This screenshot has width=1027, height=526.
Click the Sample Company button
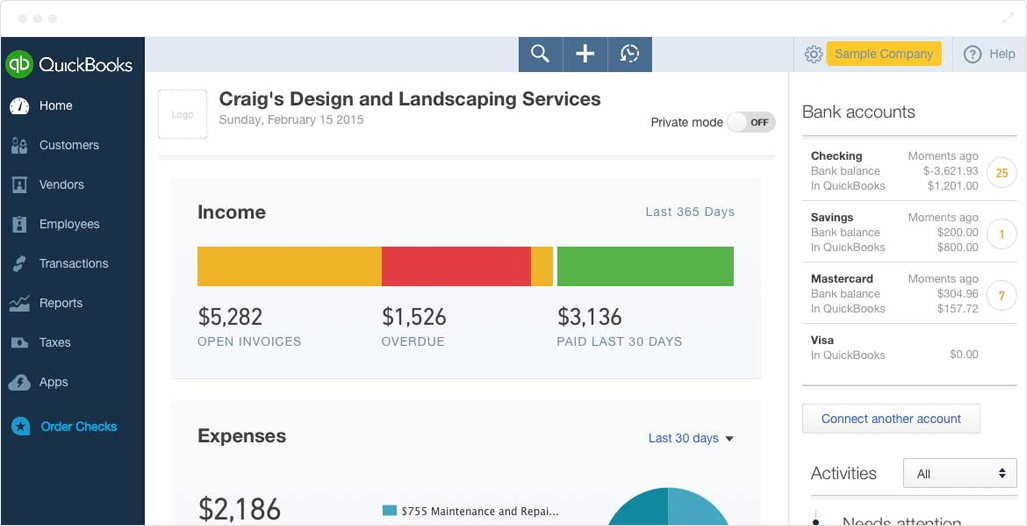(884, 54)
